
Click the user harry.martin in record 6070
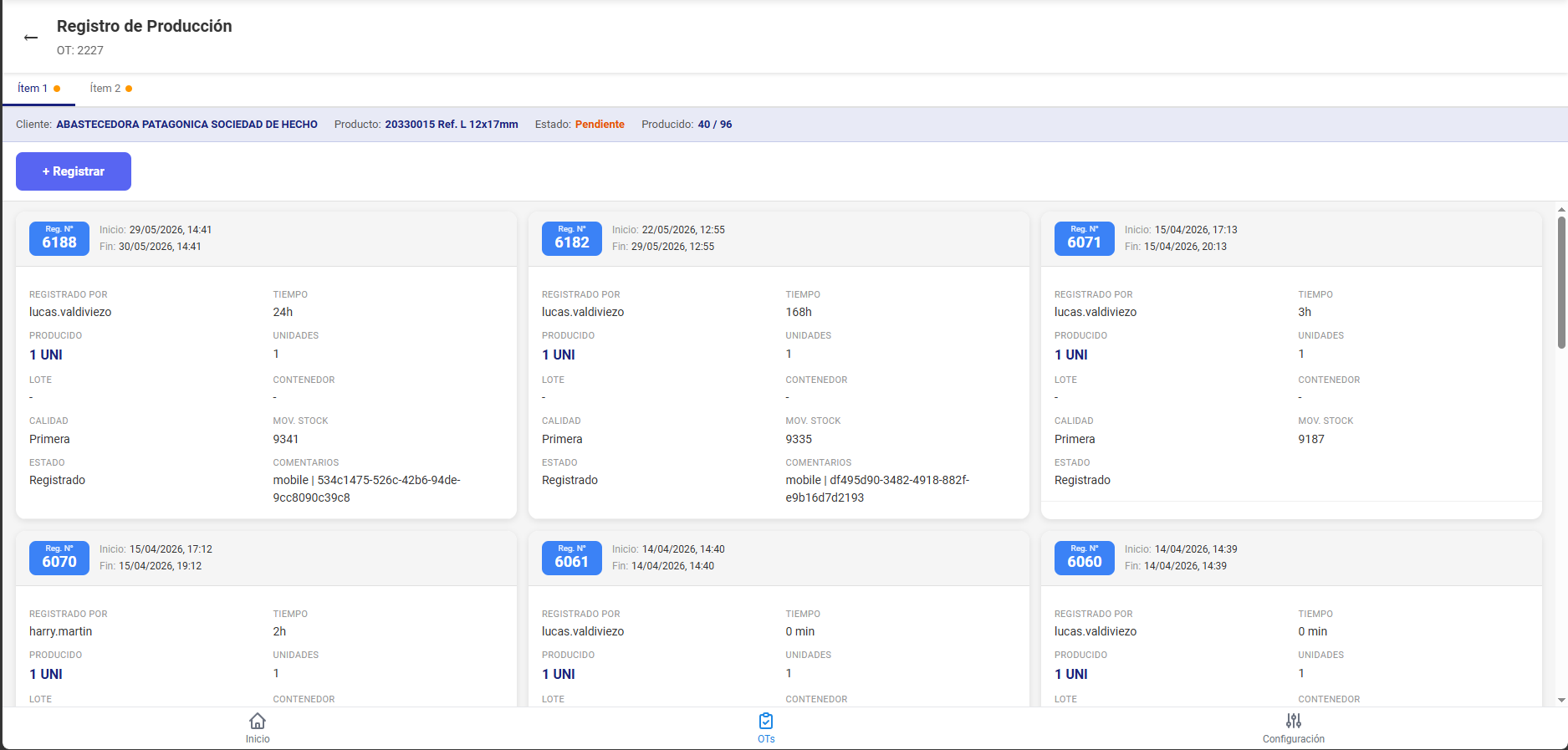(x=61, y=631)
